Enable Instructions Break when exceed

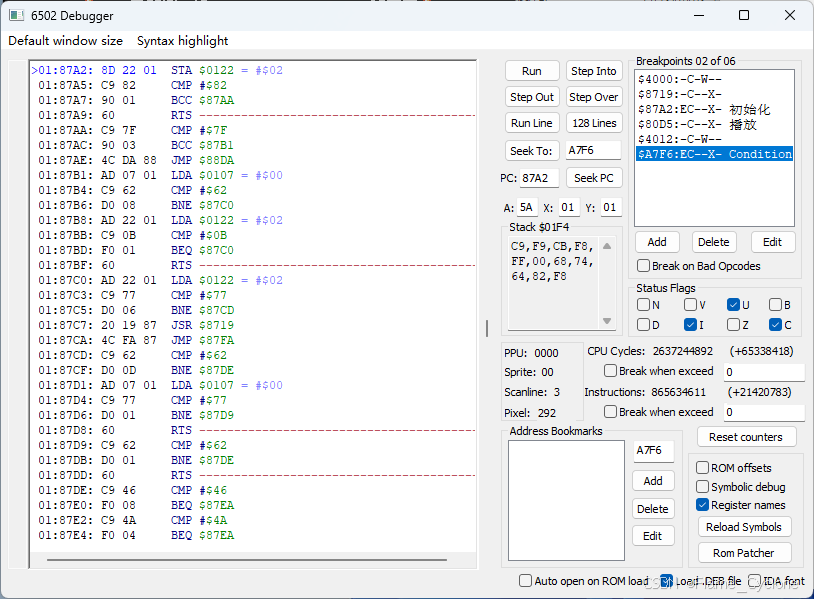(610, 412)
